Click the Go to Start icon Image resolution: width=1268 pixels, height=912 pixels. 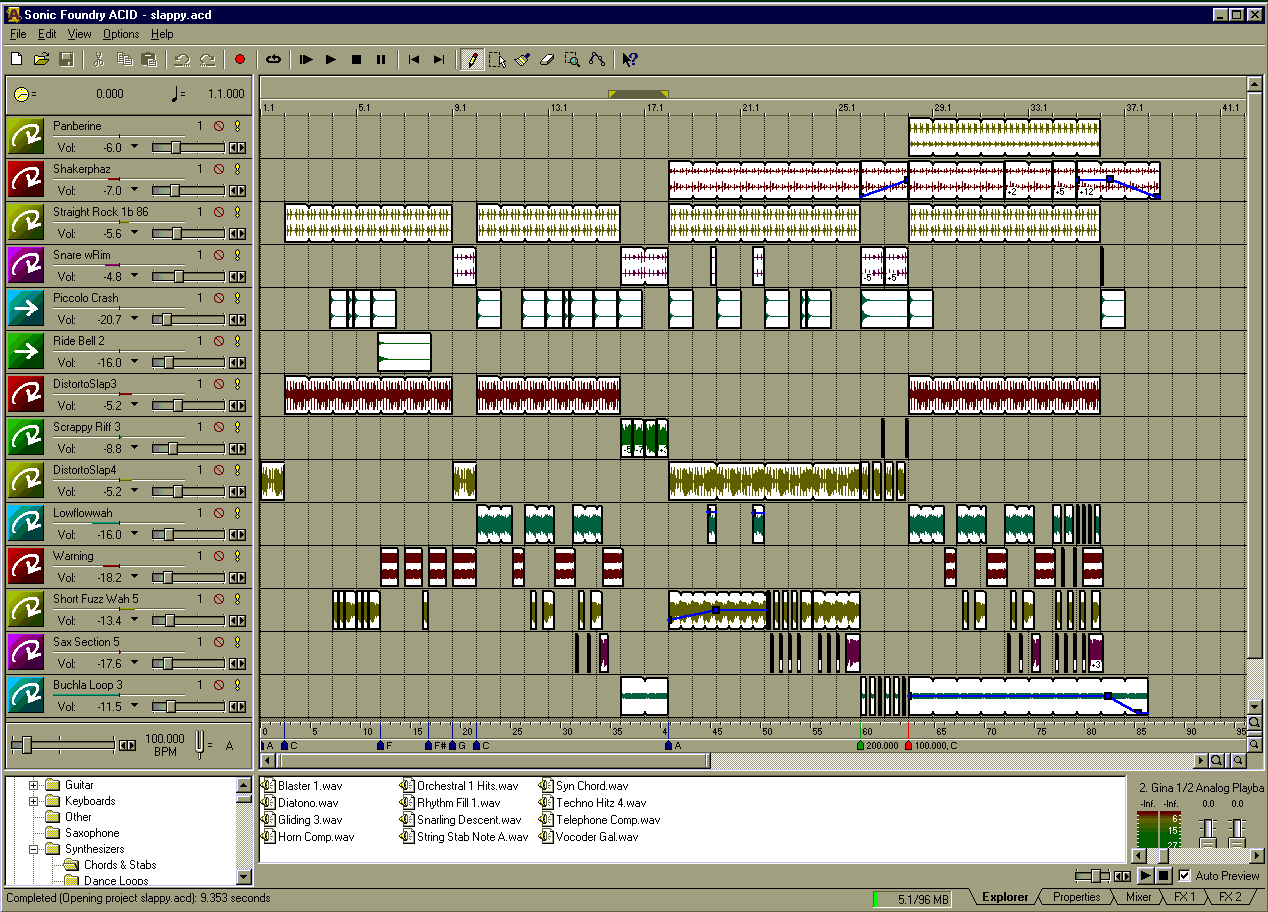pyautogui.click(x=414, y=60)
